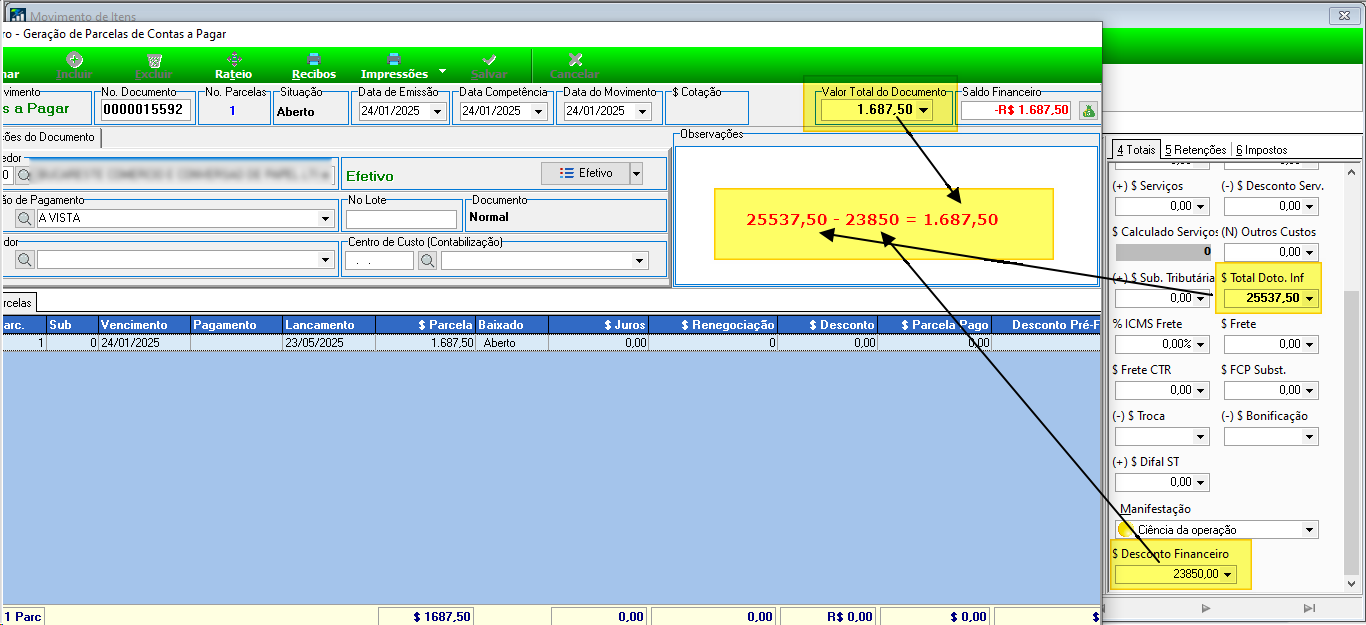This screenshot has height=625, width=1366.
Task: Open the (-) $ Troca dropdown
Action: tap(1201, 436)
